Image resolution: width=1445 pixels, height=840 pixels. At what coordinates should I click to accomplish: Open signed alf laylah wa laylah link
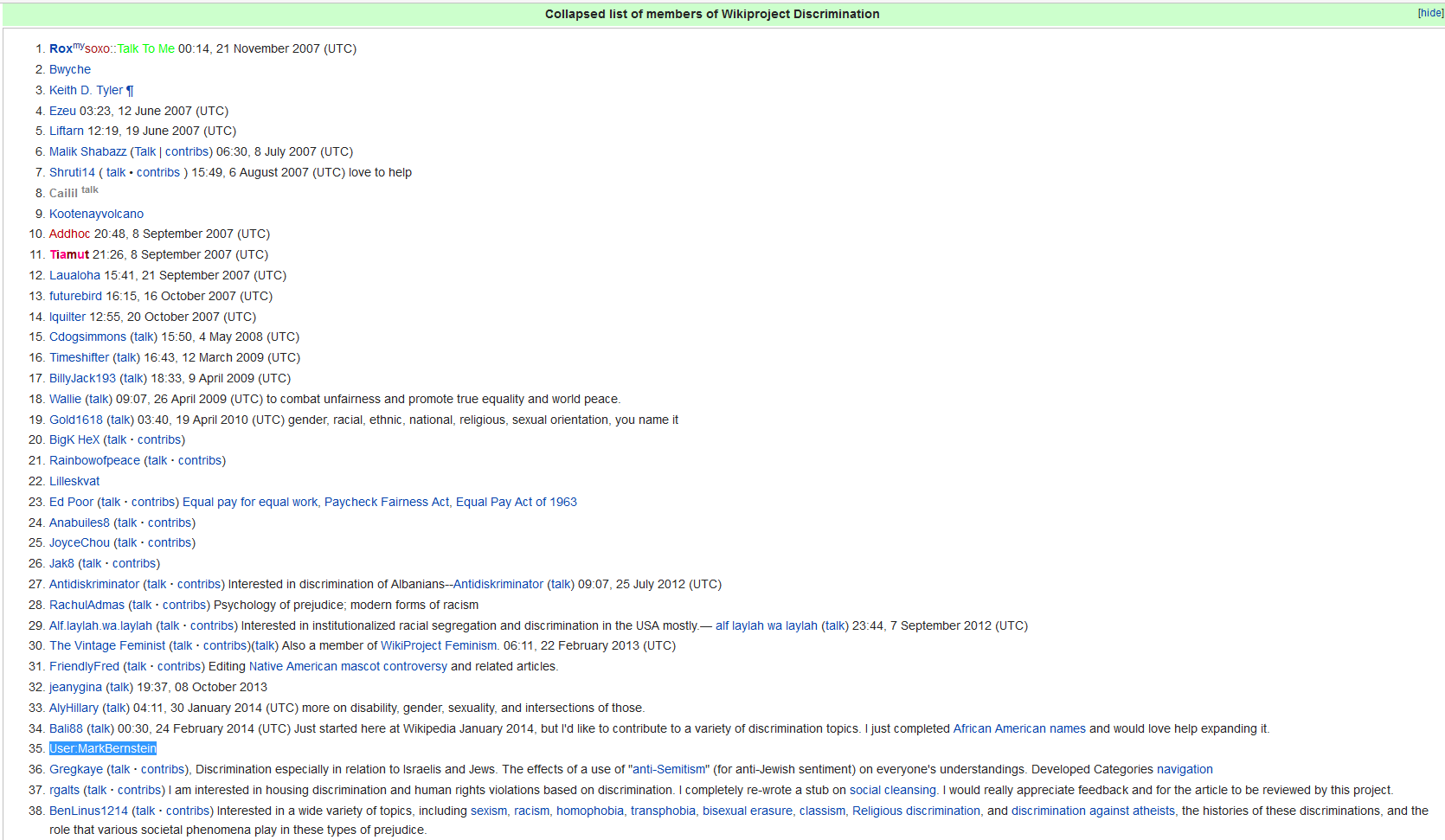tap(767, 625)
